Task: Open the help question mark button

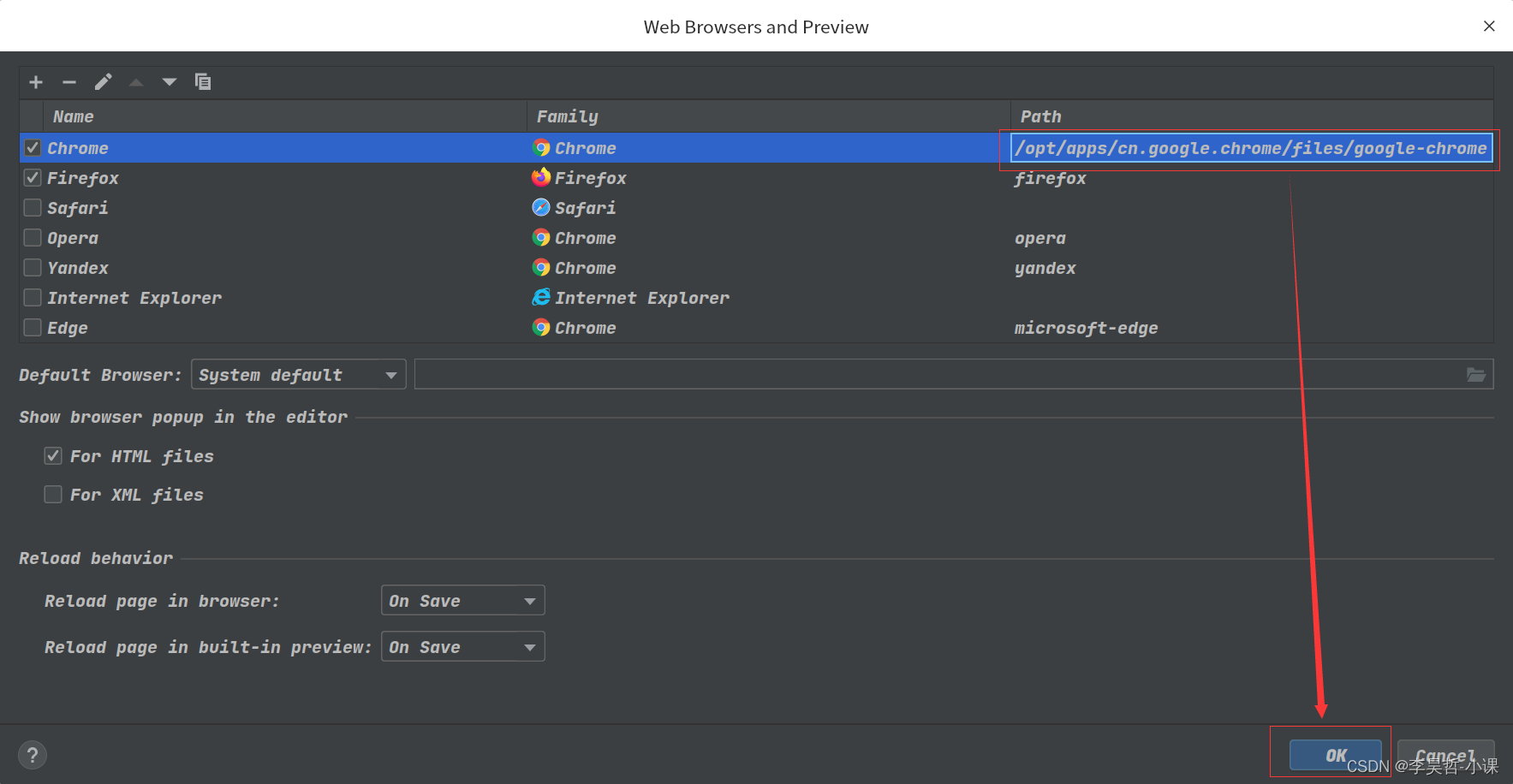Action: point(33,755)
